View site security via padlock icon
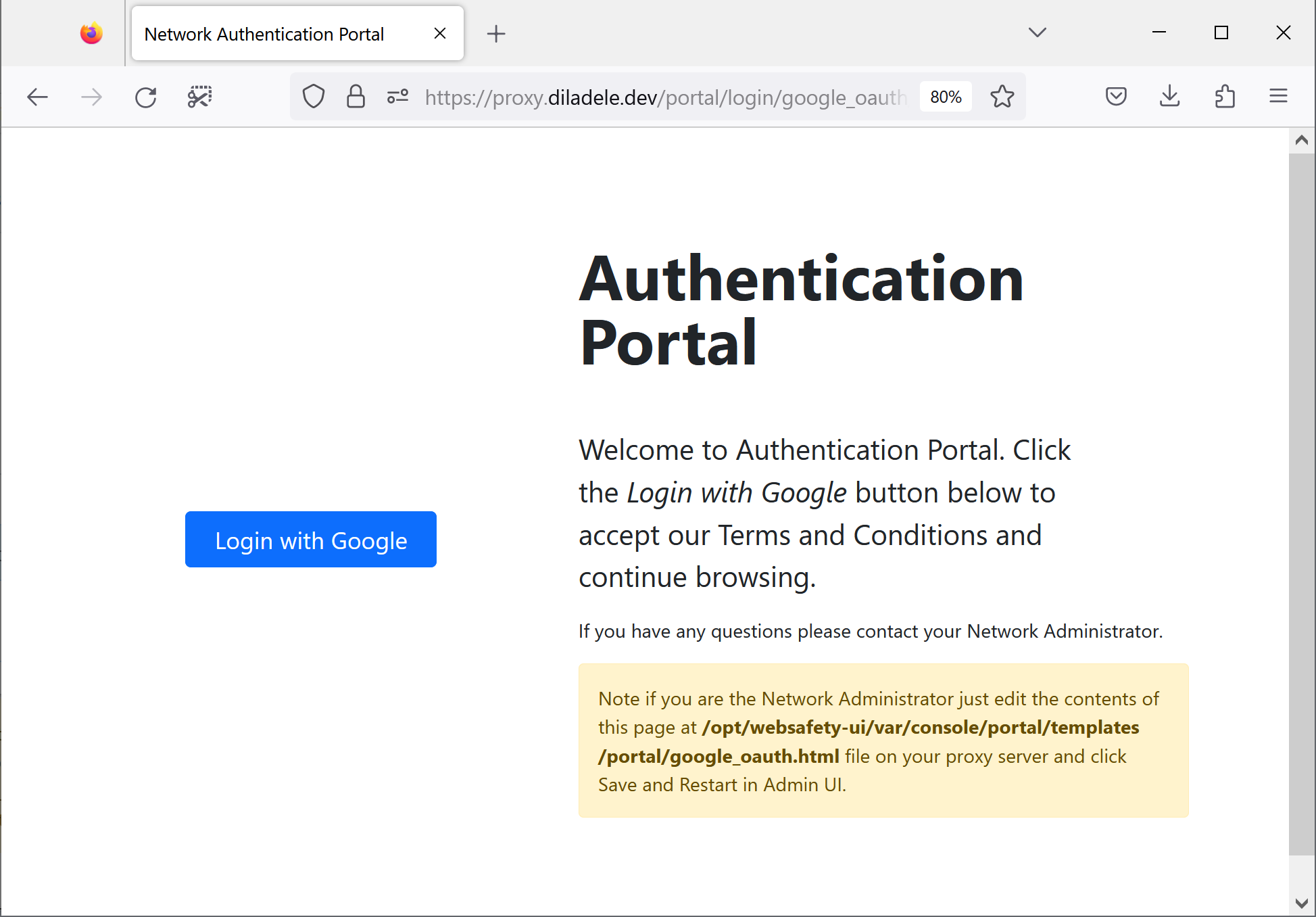Image resolution: width=1316 pixels, height=917 pixels. (x=356, y=97)
